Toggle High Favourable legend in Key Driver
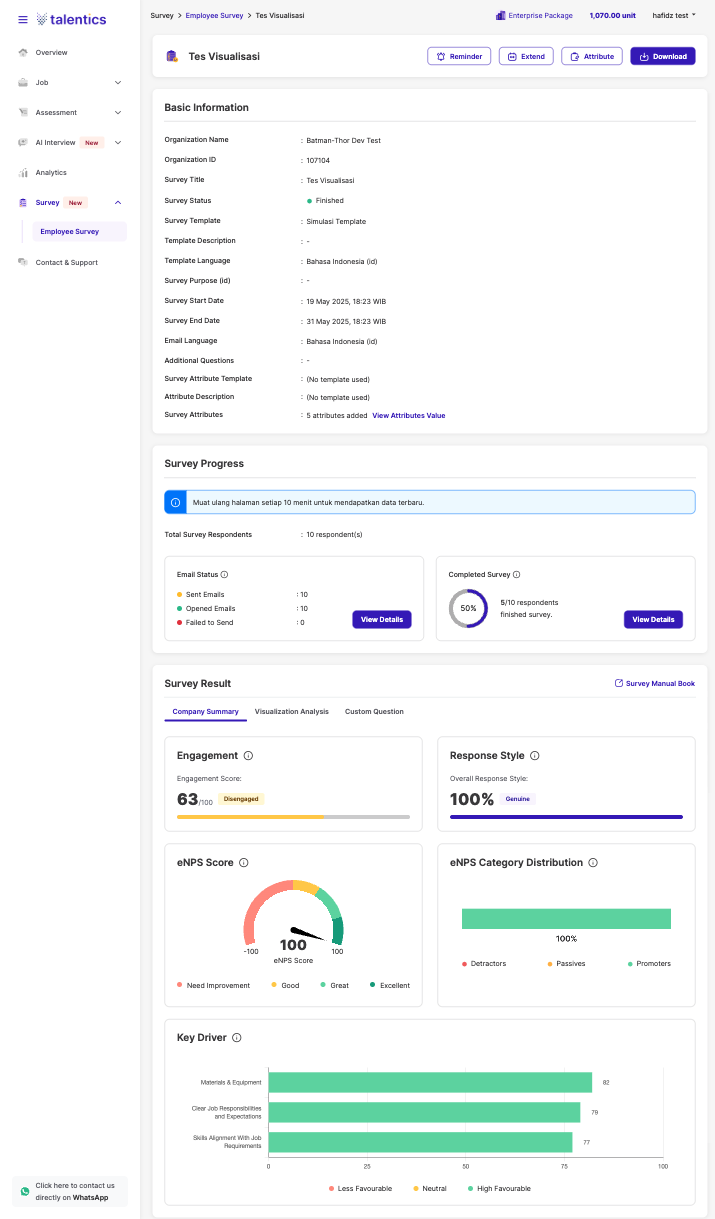715x1219 pixels. 499,1189
